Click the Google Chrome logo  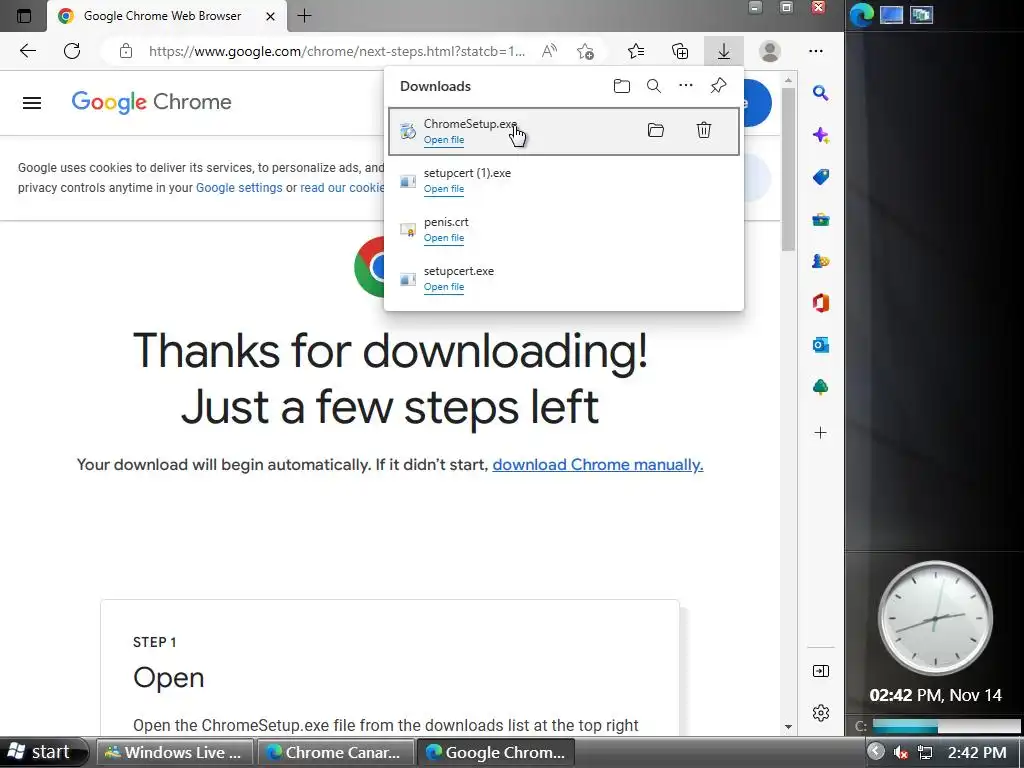click(x=152, y=102)
